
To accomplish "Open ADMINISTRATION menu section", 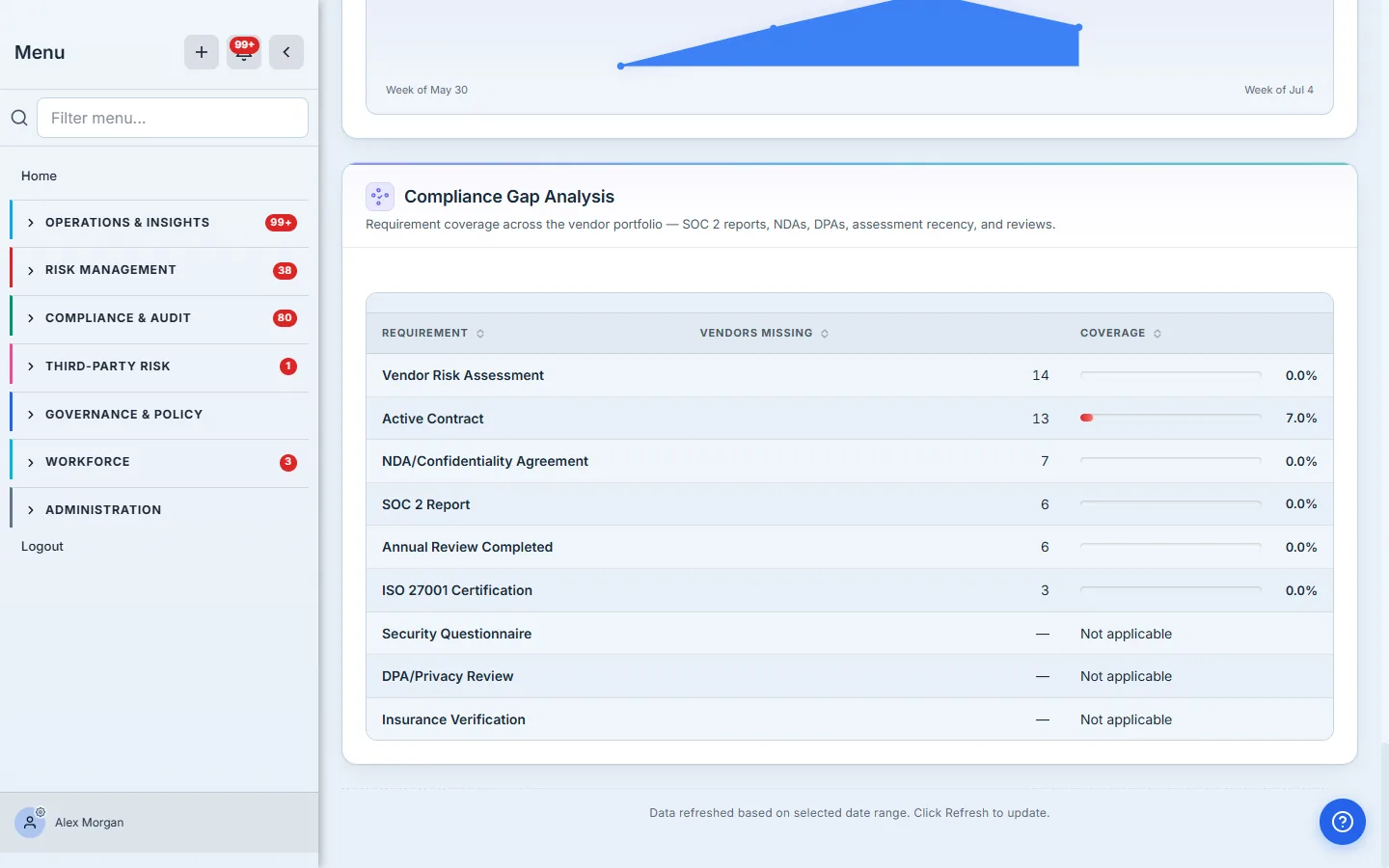I will click(x=103, y=510).
